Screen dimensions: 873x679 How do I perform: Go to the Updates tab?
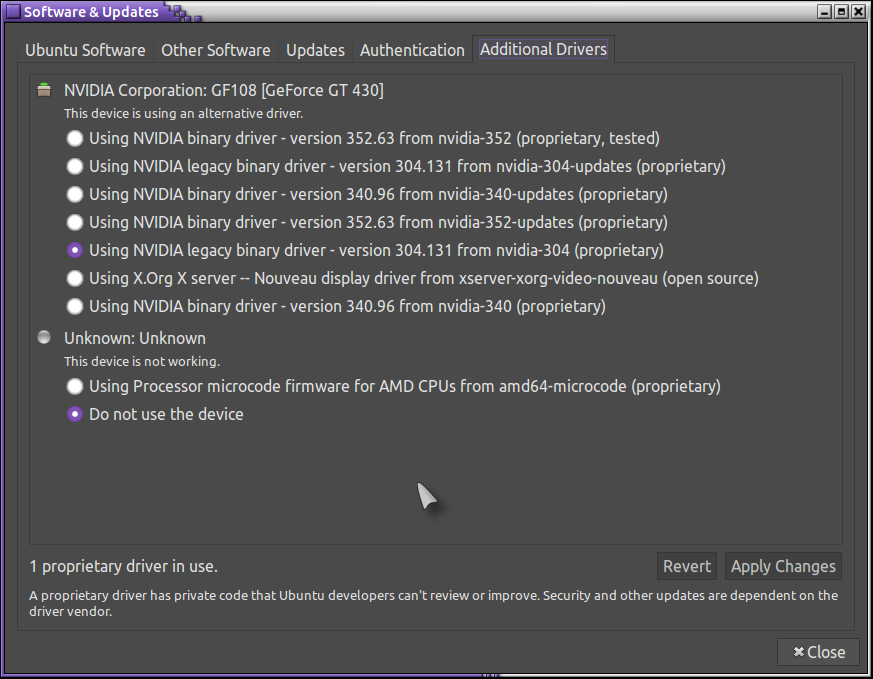tap(315, 50)
